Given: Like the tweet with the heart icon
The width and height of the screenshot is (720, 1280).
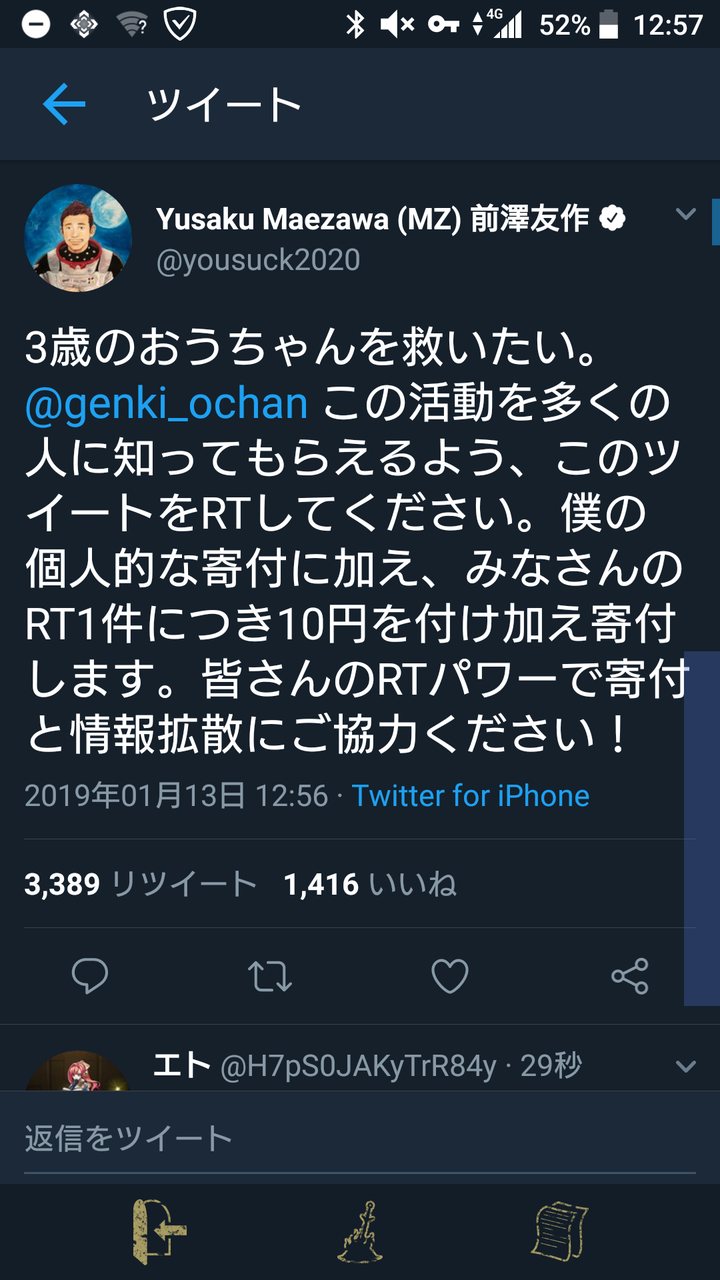Looking at the screenshot, I should tap(450, 976).
